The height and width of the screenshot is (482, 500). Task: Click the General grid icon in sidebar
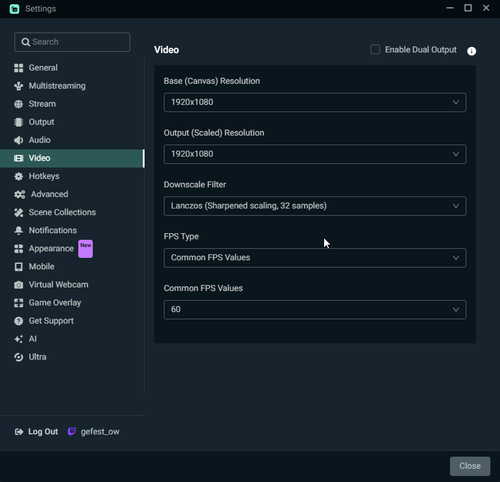click(x=19, y=68)
